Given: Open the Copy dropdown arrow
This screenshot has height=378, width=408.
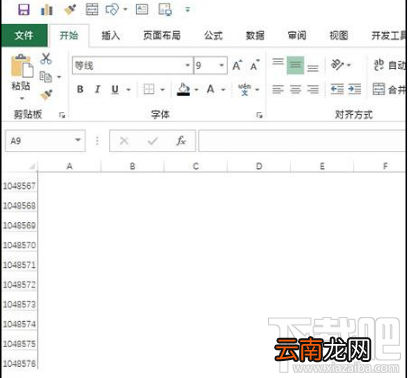Looking at the screenshot, I should [59, 77].
